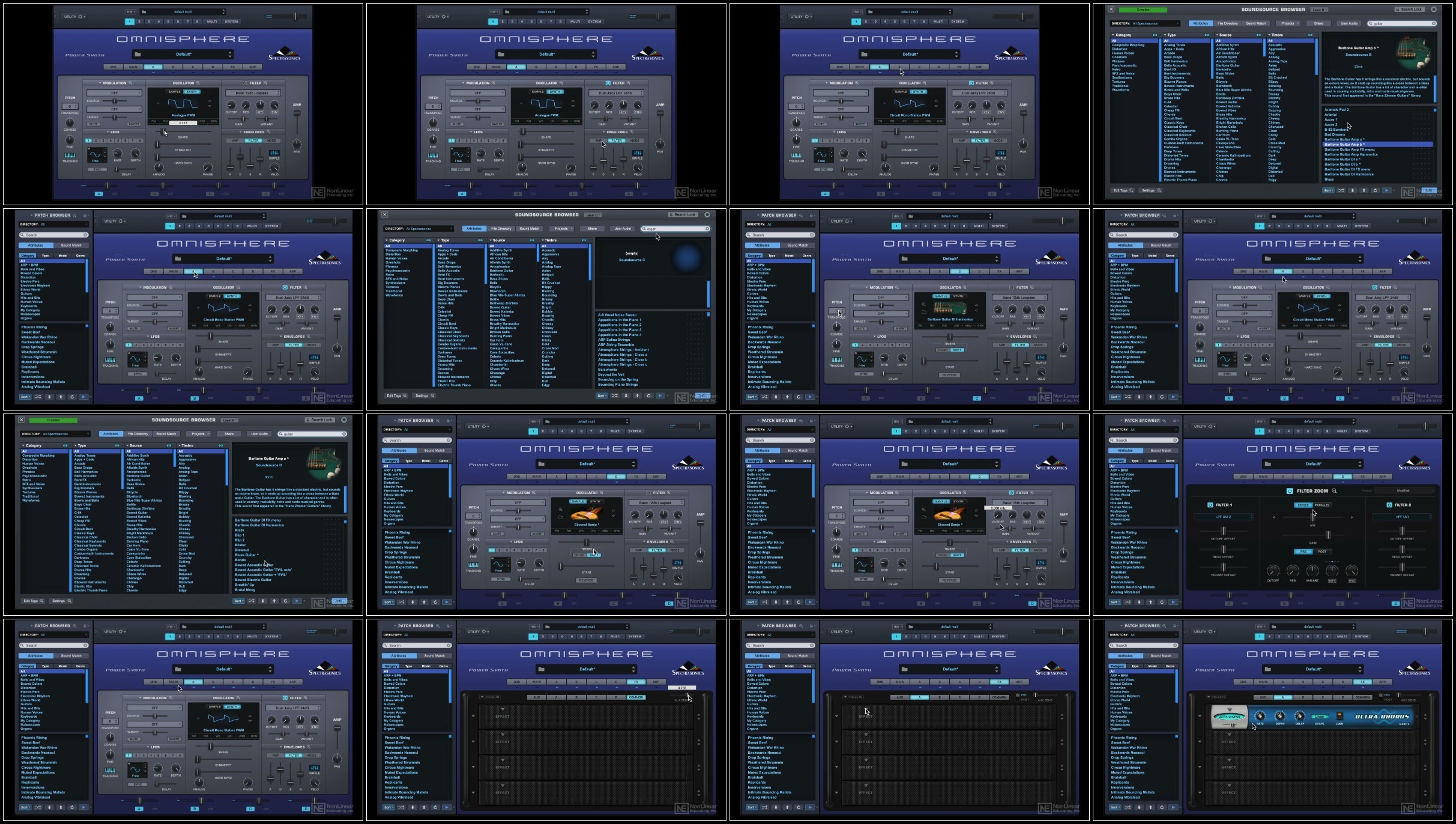Click the round settings icon atop the Amp b browser
1456x824 pixels.
click(x=1434, y=10)
